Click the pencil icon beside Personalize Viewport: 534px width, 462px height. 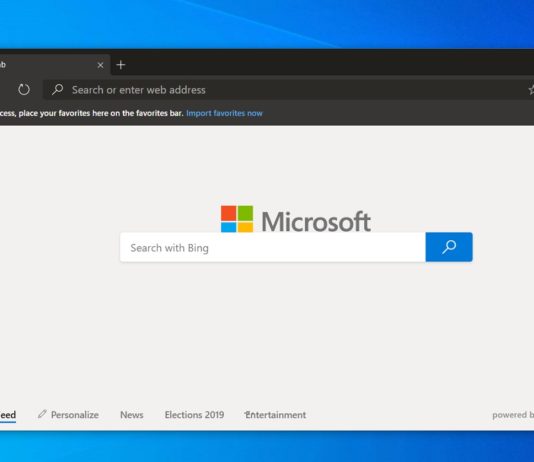coord(42,414)
